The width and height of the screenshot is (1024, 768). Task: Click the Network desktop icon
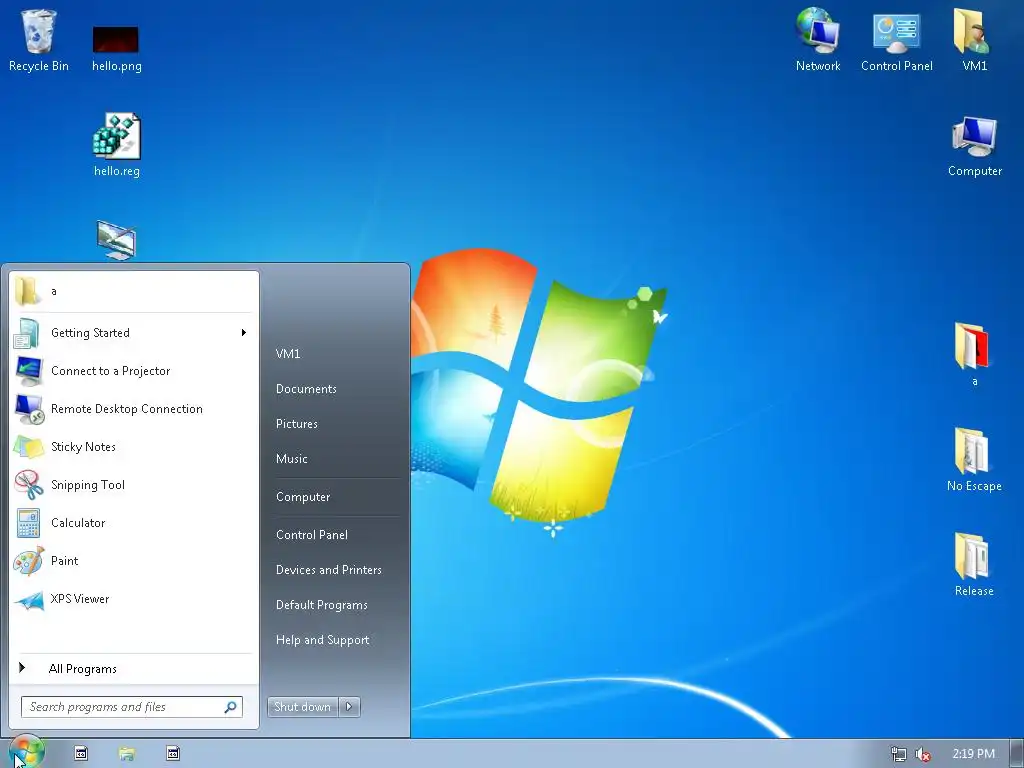(x=818, y=39)
